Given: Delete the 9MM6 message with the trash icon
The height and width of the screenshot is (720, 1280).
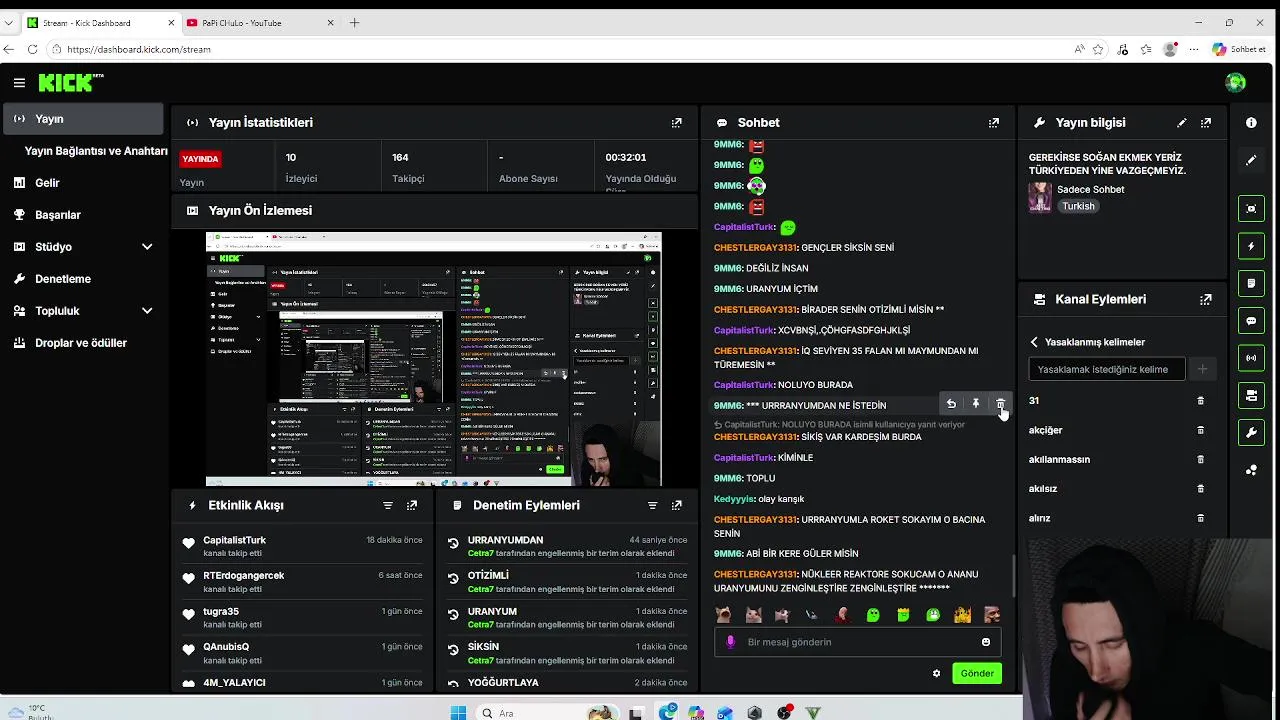Looking at the screenshot, I should (x=1000, y=404).
